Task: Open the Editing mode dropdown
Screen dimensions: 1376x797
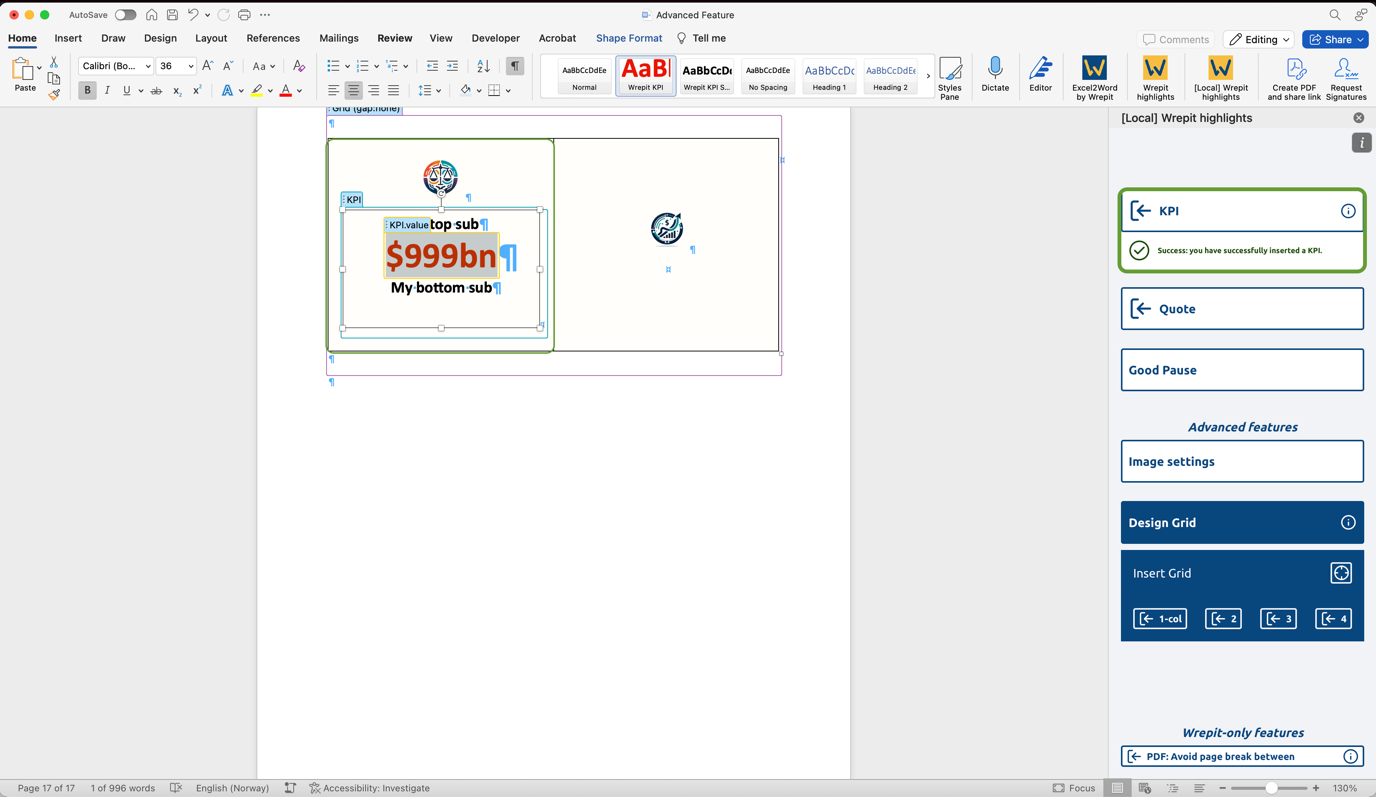Action: (x=1259, y=39)
